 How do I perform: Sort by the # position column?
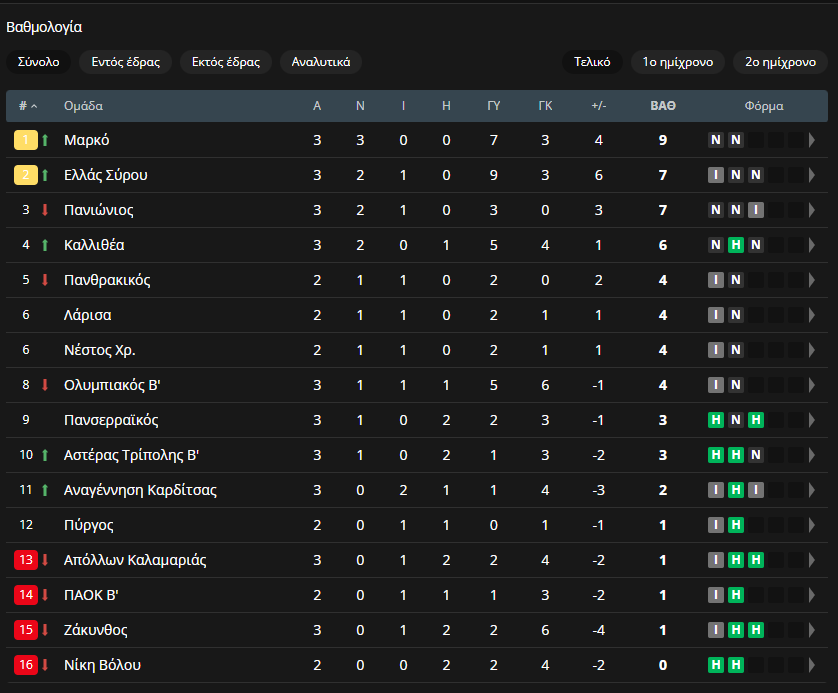click(28, 106)
